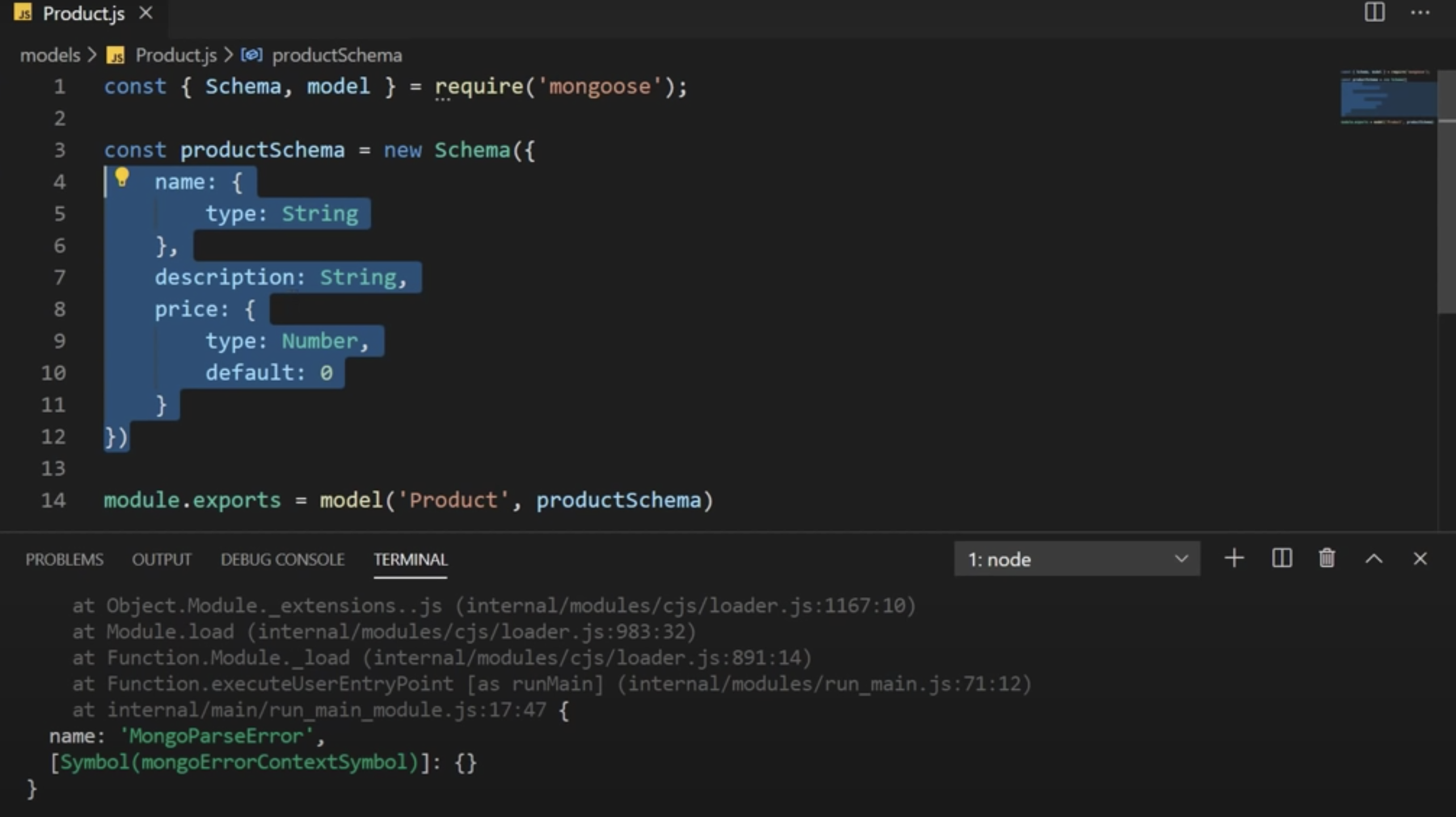Kill terminal using the trash icon
This screenshot has width=1456, height=817.
point(1327,559)
